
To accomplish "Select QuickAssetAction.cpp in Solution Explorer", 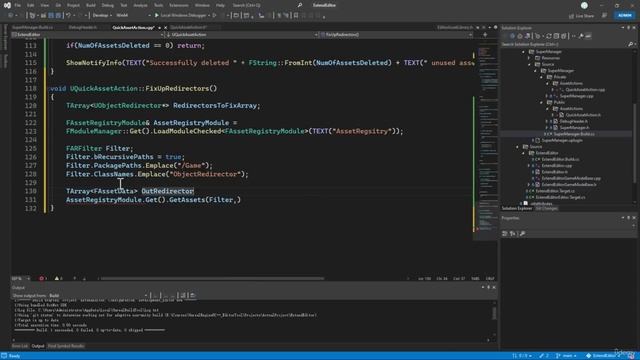I will [x=585, y=90].
